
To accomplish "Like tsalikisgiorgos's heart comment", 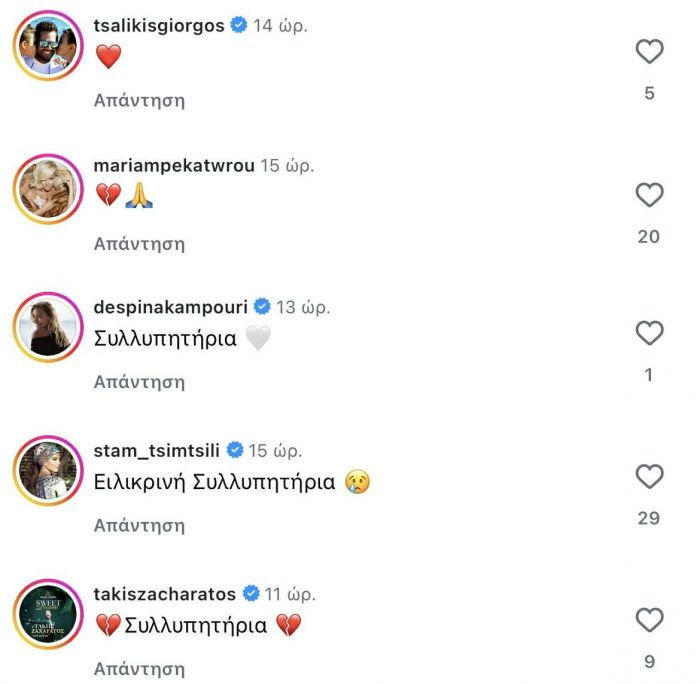I will pyautogui.click(x=649, y=51).
